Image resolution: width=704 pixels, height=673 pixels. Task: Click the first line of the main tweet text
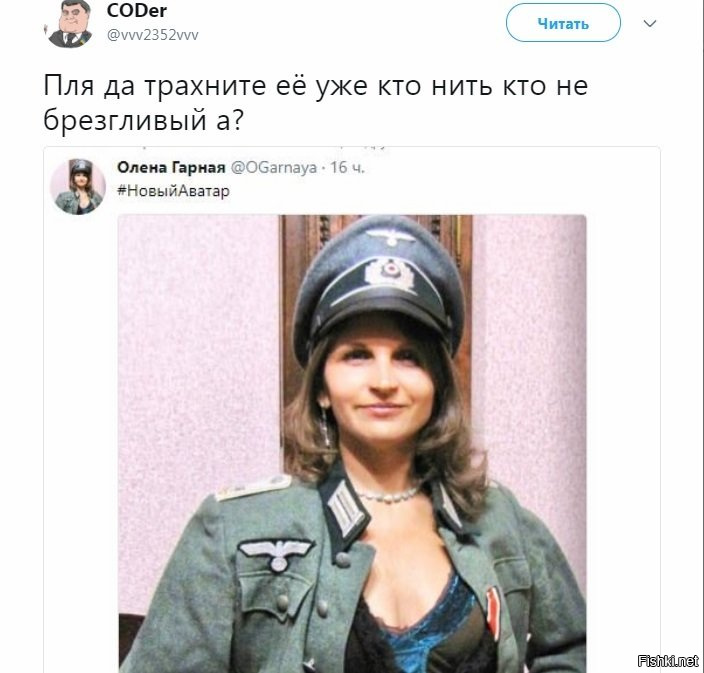click(316, 85)
